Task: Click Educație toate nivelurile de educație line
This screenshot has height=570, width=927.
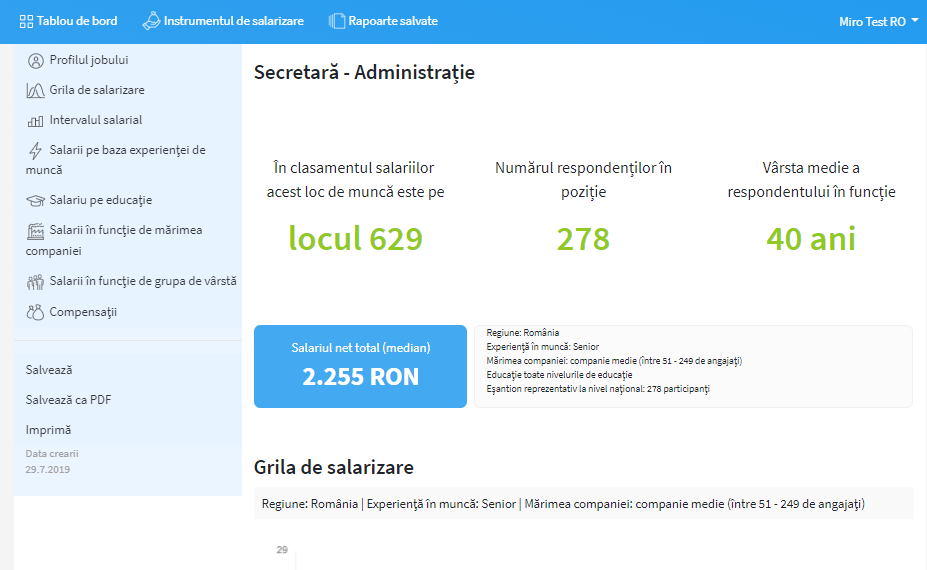Action: [x=559, y=375]
